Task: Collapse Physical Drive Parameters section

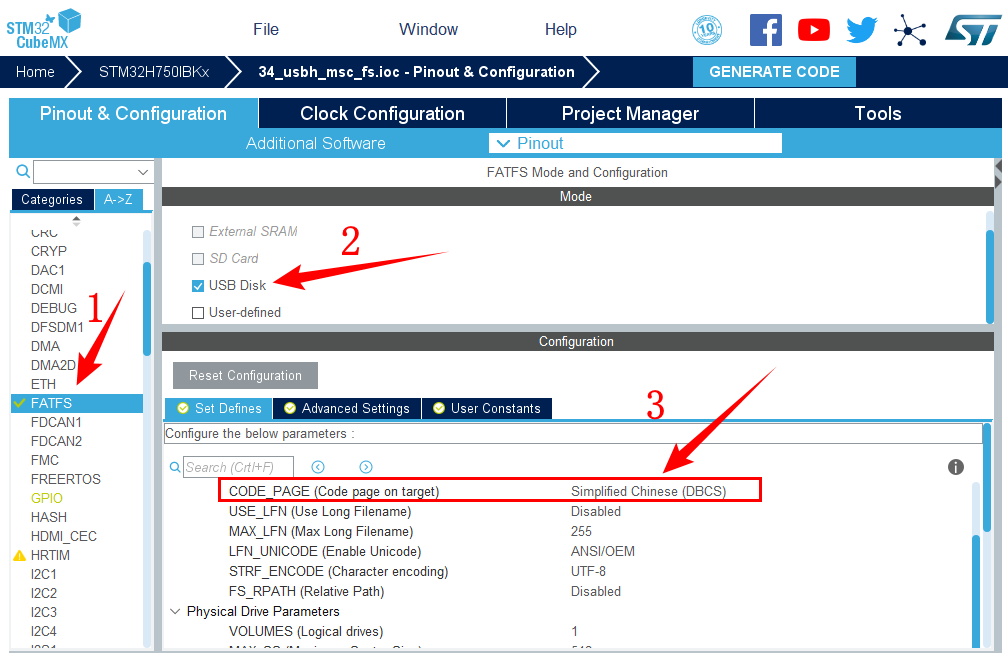Action: (176, 611)
